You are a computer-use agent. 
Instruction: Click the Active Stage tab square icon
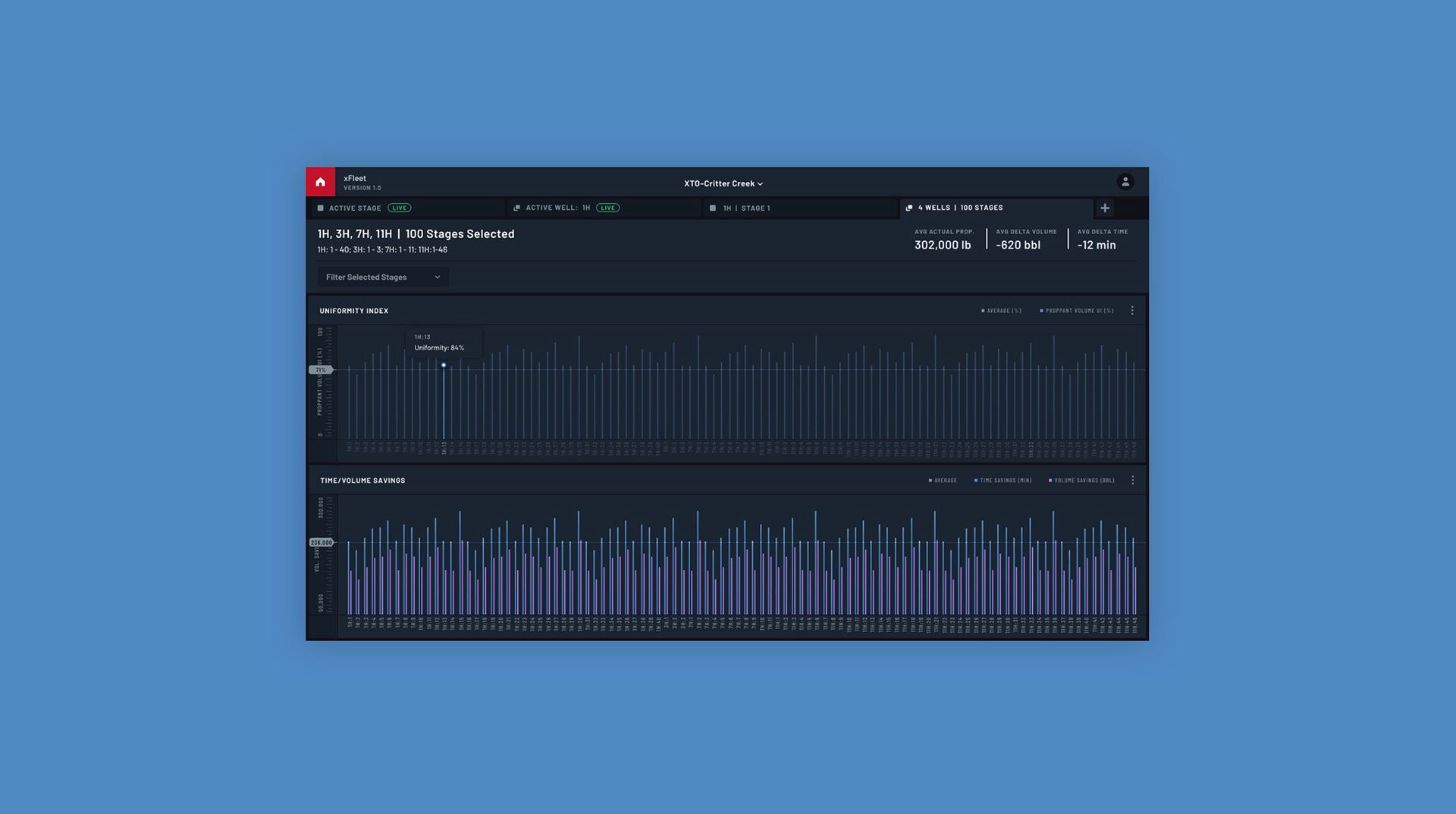[321, 208]
